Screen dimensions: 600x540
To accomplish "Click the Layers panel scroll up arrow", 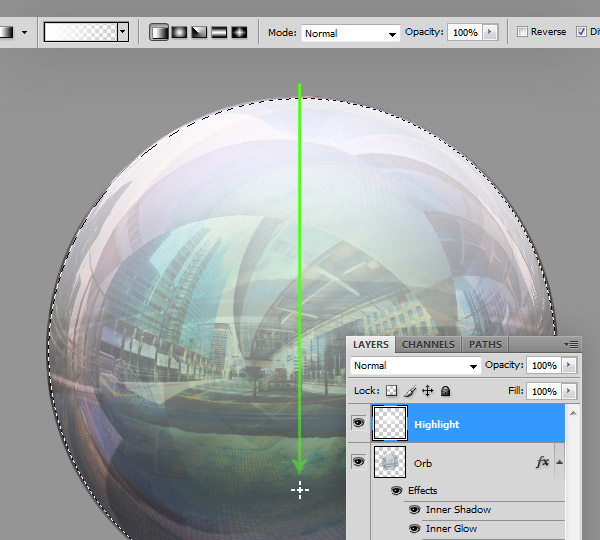I will point(573,413).
